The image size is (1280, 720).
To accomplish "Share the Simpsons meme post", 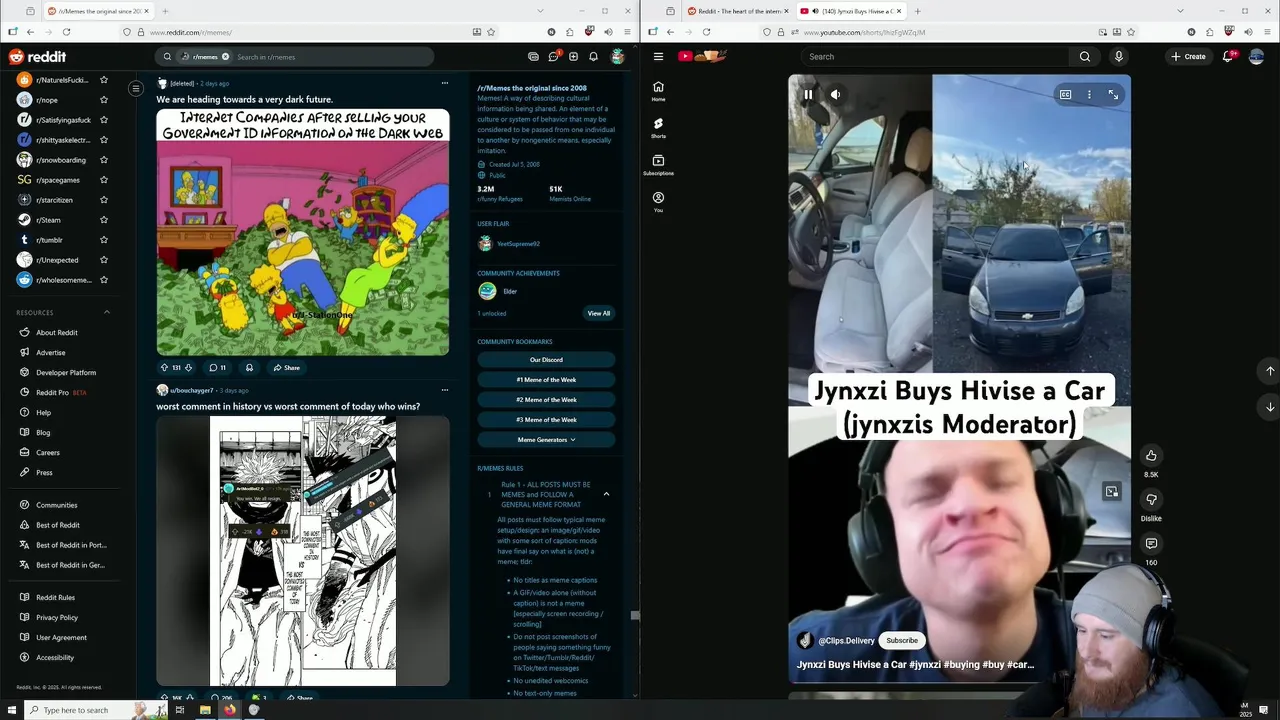I will [287, 367].
